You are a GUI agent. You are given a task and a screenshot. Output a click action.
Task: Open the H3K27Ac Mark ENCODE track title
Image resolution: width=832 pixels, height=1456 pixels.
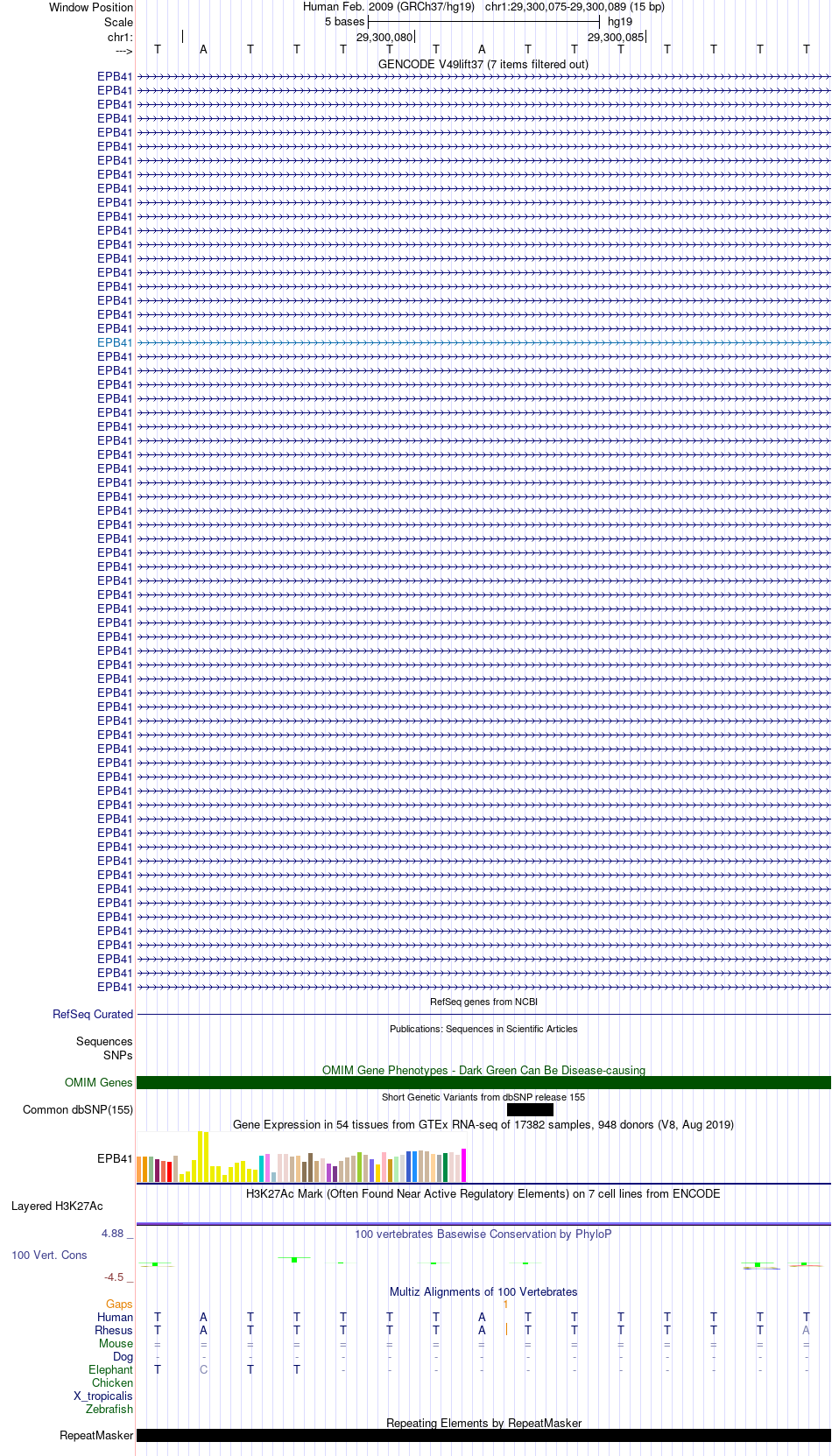click(483, 1193)
